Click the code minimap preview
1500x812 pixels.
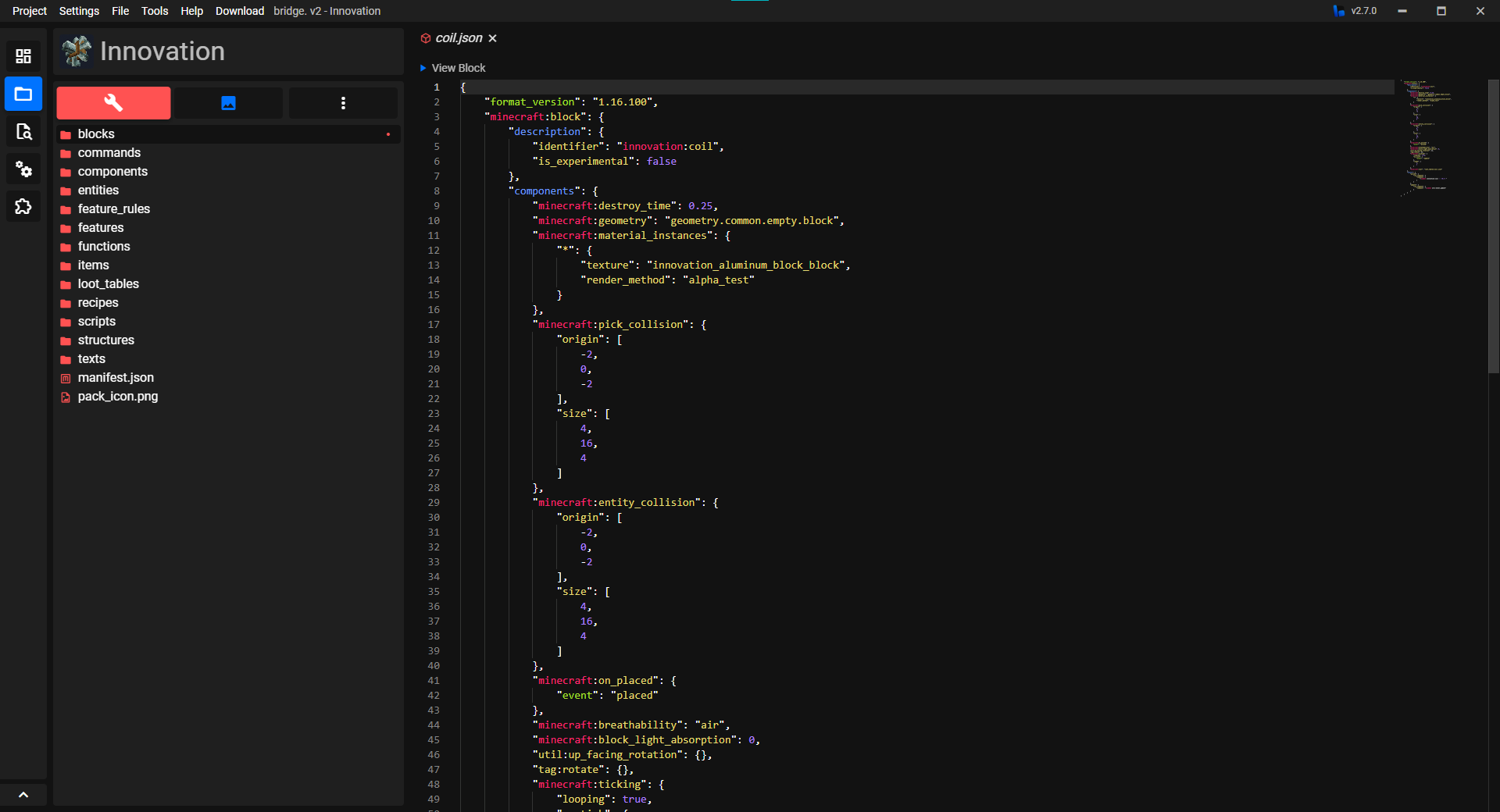click(1427, 137)
